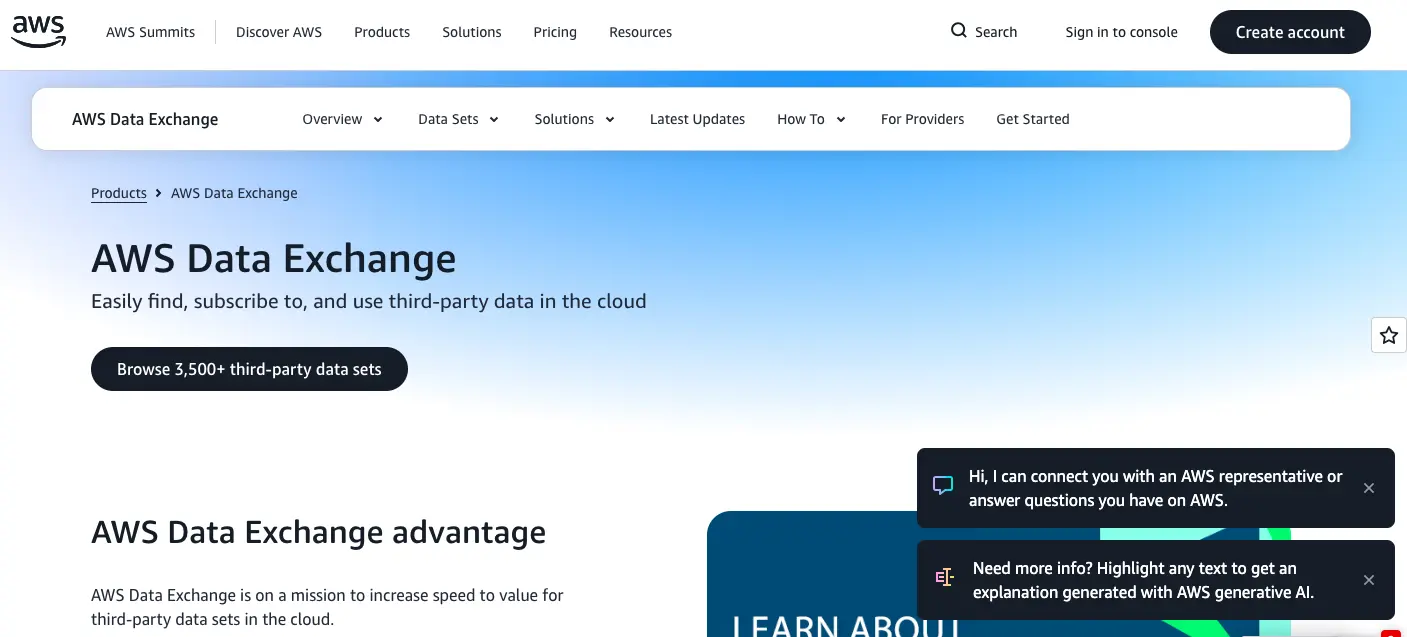Click the mission paragraph about speed to value
This screenshot has height=637, width=1407.
[x=327, y=607]
